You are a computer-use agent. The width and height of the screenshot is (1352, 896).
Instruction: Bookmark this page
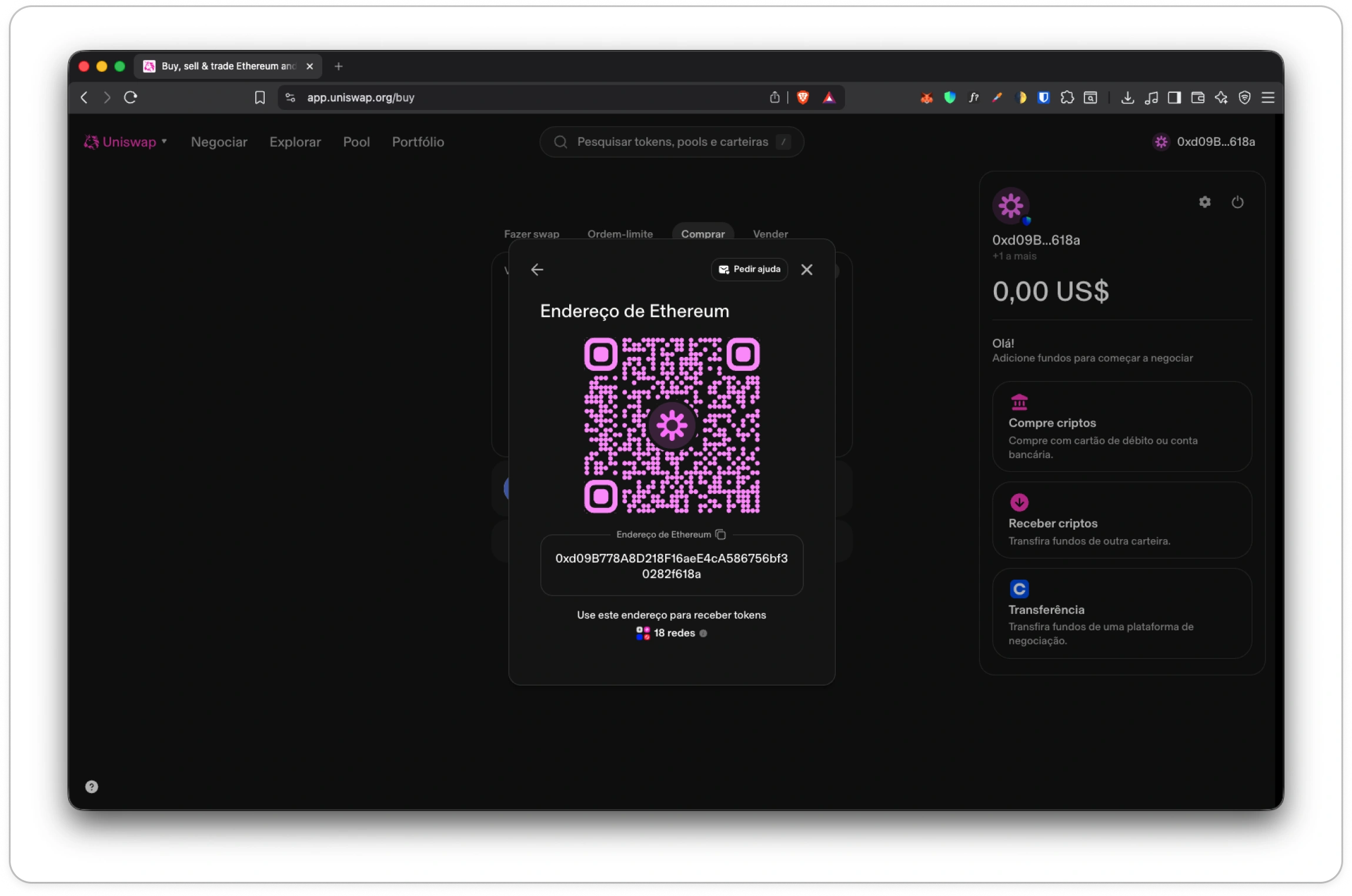tap(259, 98)
